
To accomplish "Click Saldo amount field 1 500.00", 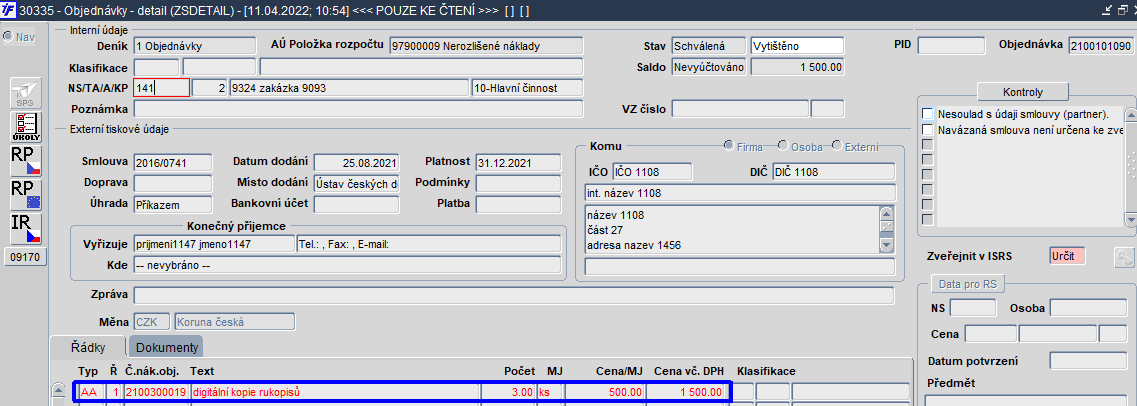I will coord(798,67).
